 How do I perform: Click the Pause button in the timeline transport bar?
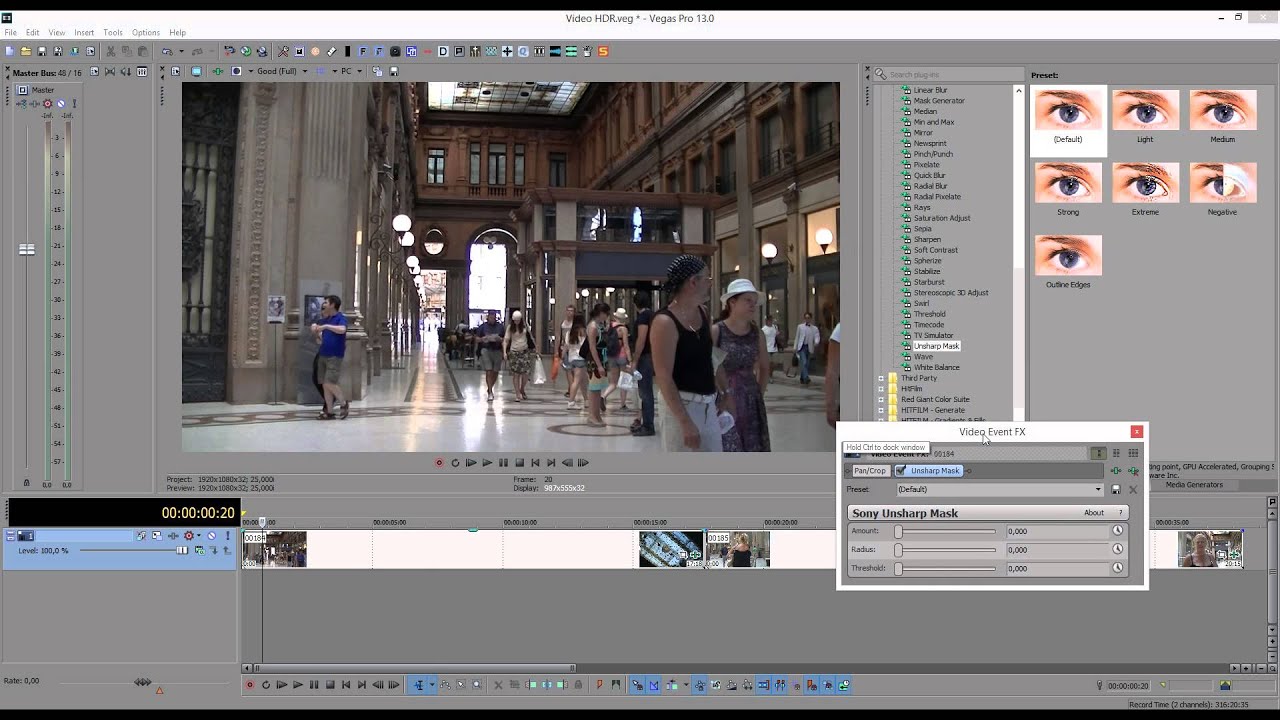314,685
